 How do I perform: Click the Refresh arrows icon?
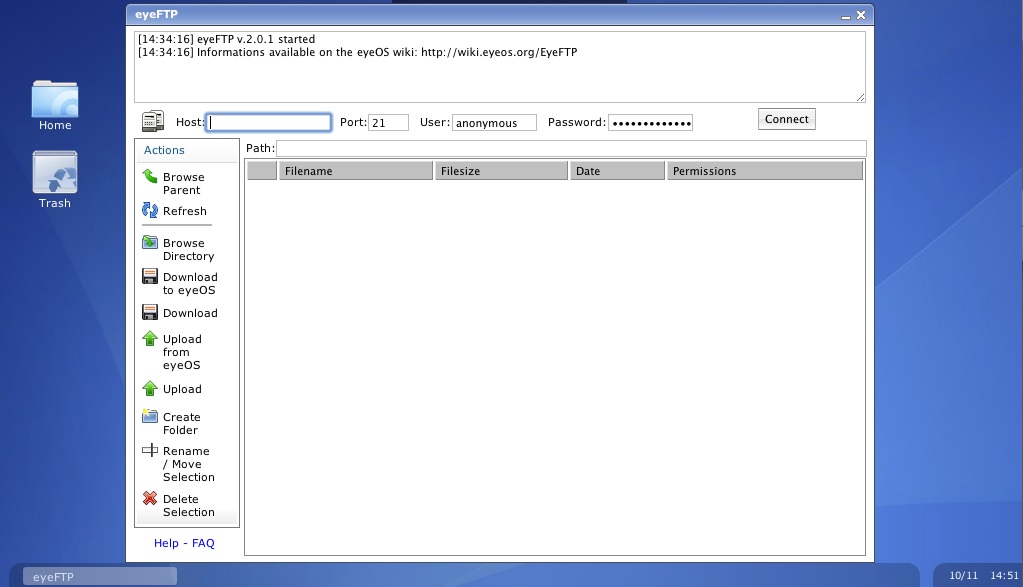(x=150, y=210)
